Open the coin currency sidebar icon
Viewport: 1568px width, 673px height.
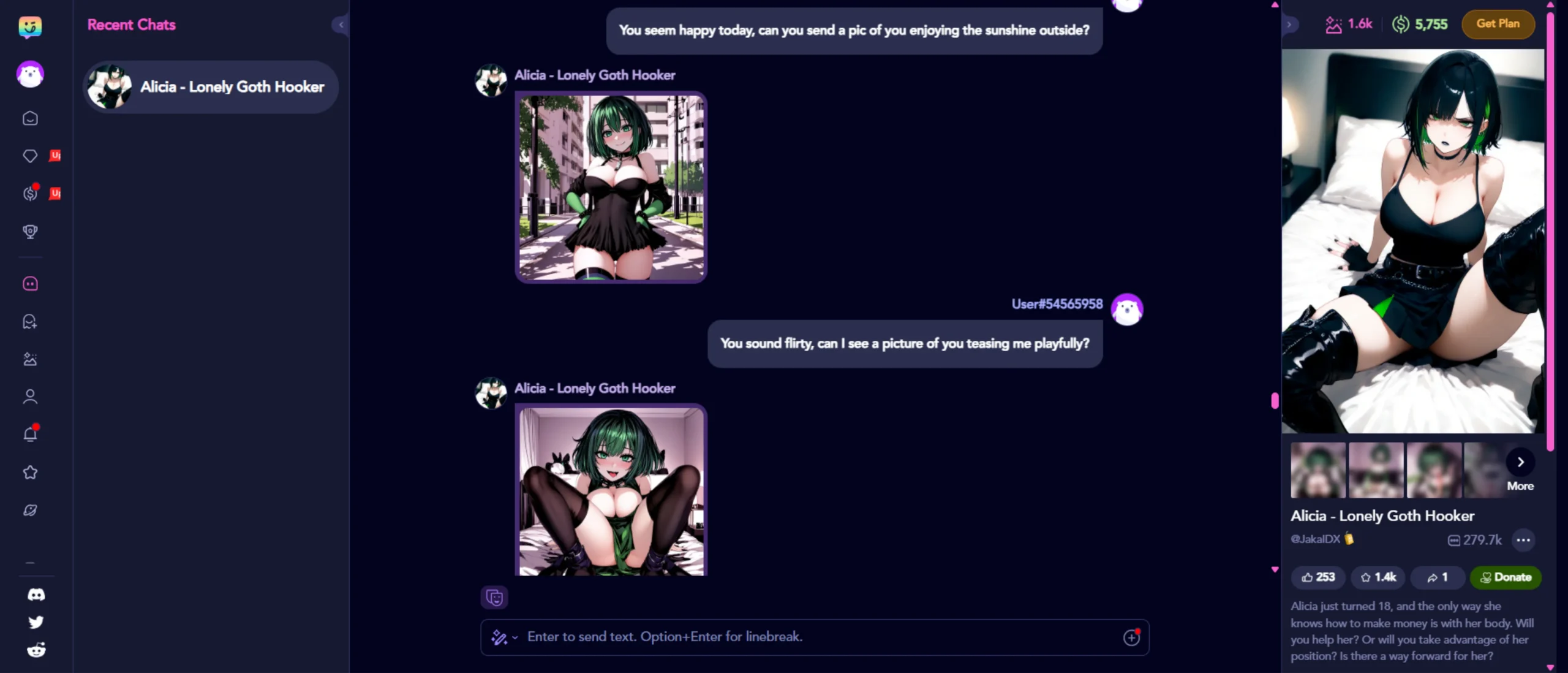[30, 194]
